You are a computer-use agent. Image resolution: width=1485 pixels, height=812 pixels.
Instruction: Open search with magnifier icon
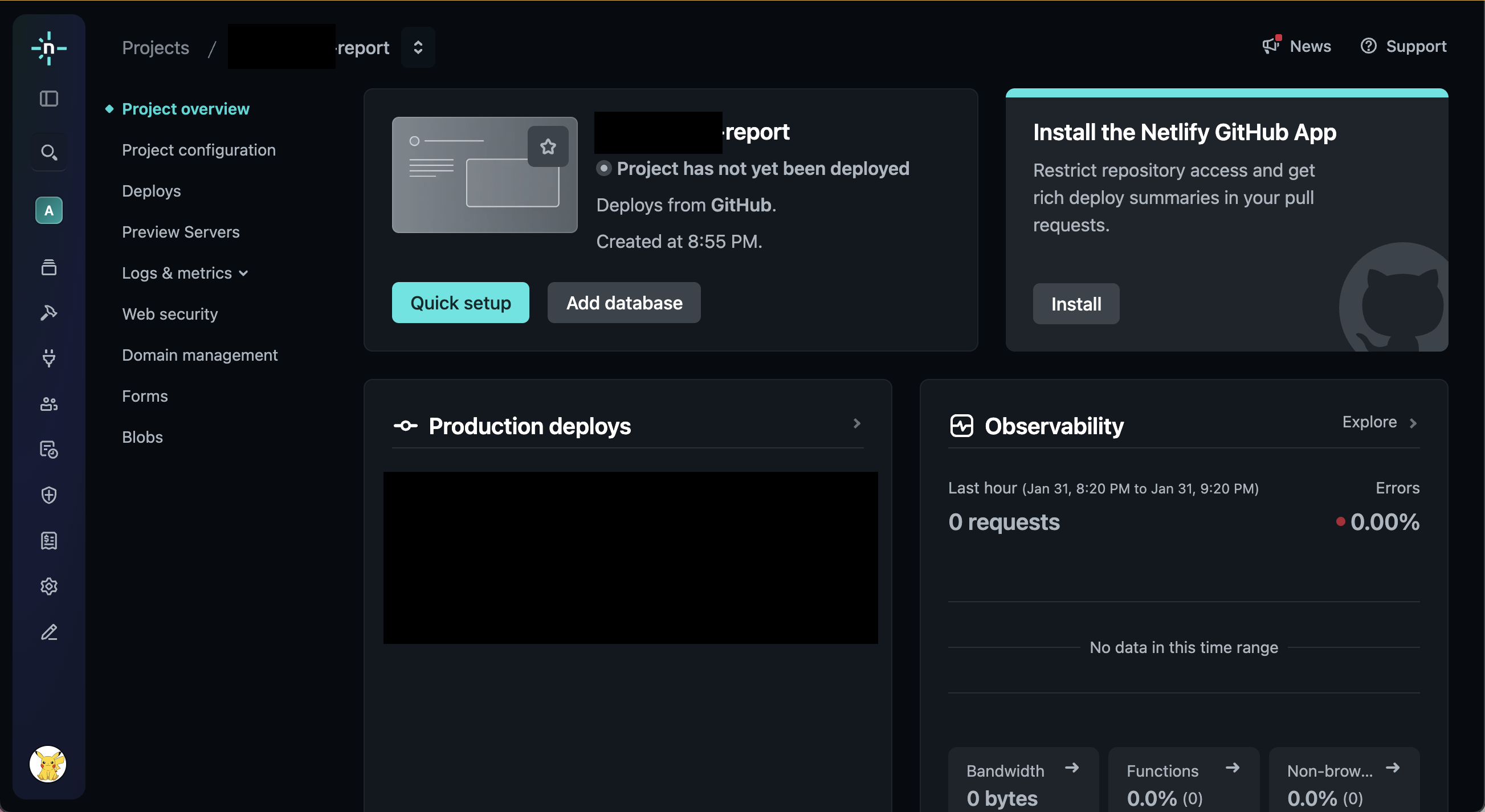(48, 152)
